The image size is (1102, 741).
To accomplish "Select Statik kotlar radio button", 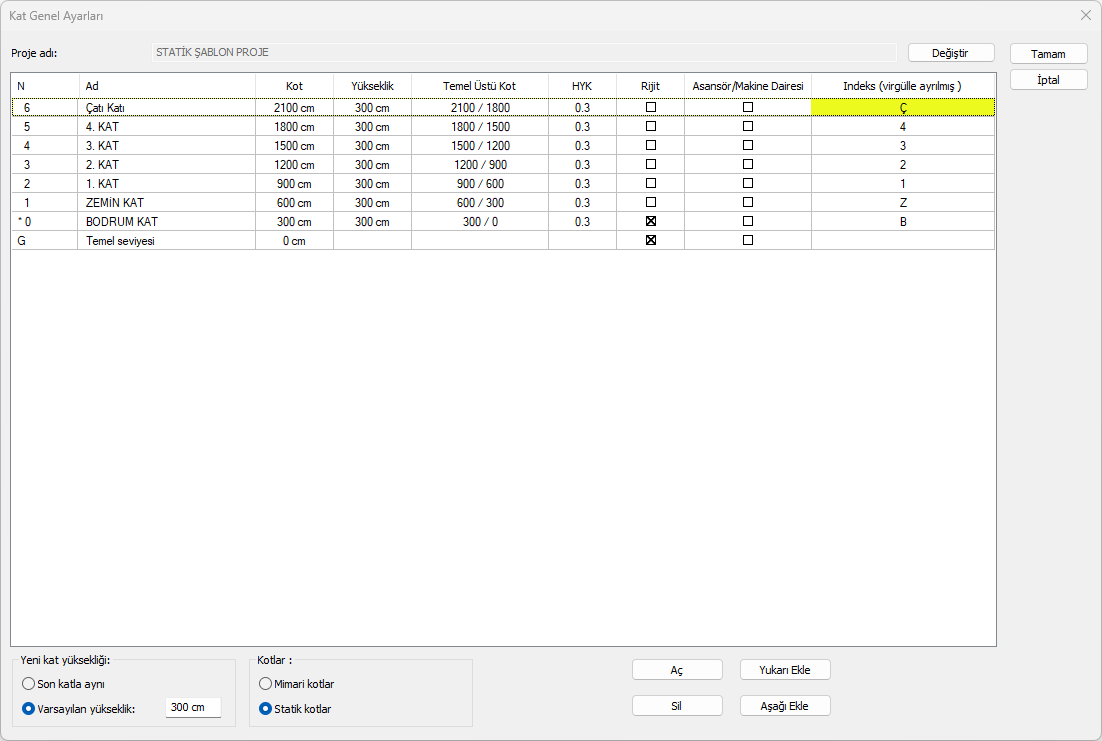I will coord(265,709).
